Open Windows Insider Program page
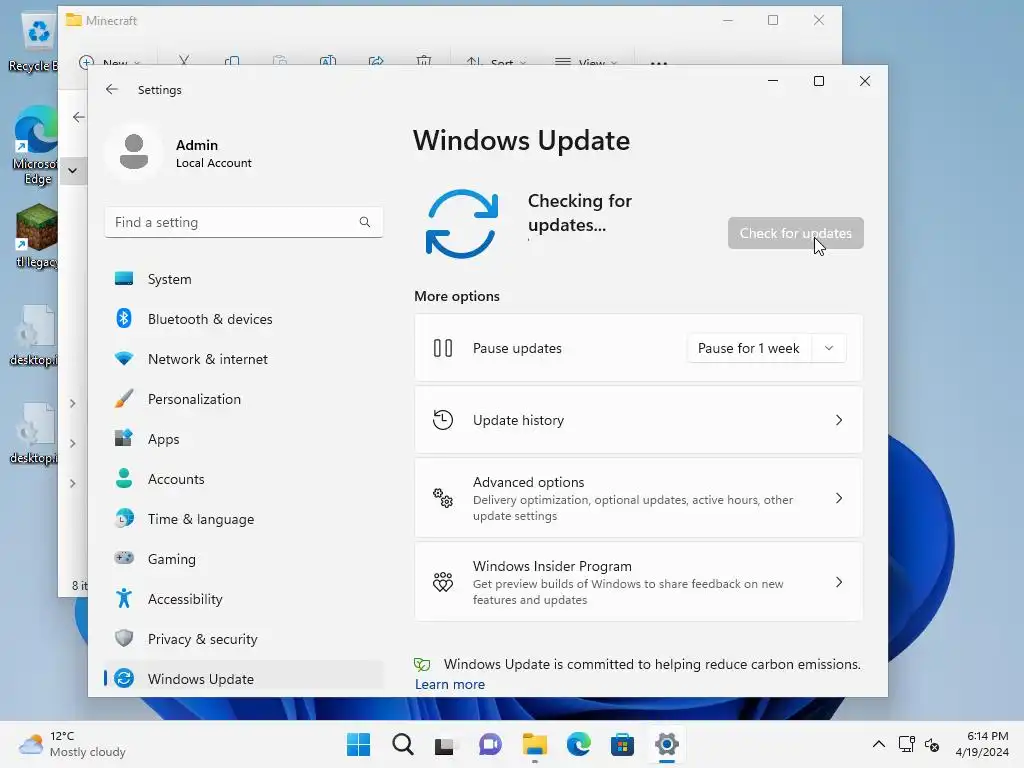This screenshot has width=1024, height=768. click(x=639, y=582)
